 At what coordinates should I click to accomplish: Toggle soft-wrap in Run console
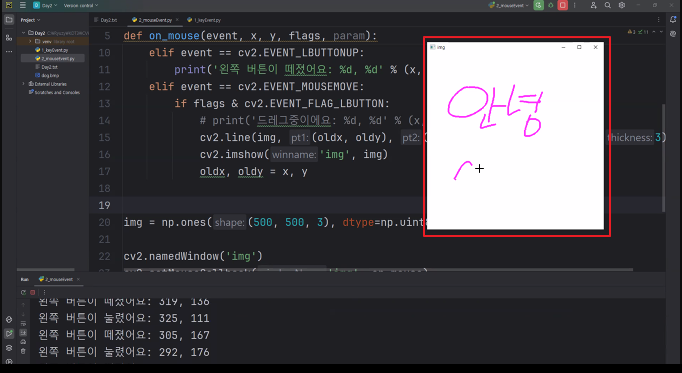23,323
